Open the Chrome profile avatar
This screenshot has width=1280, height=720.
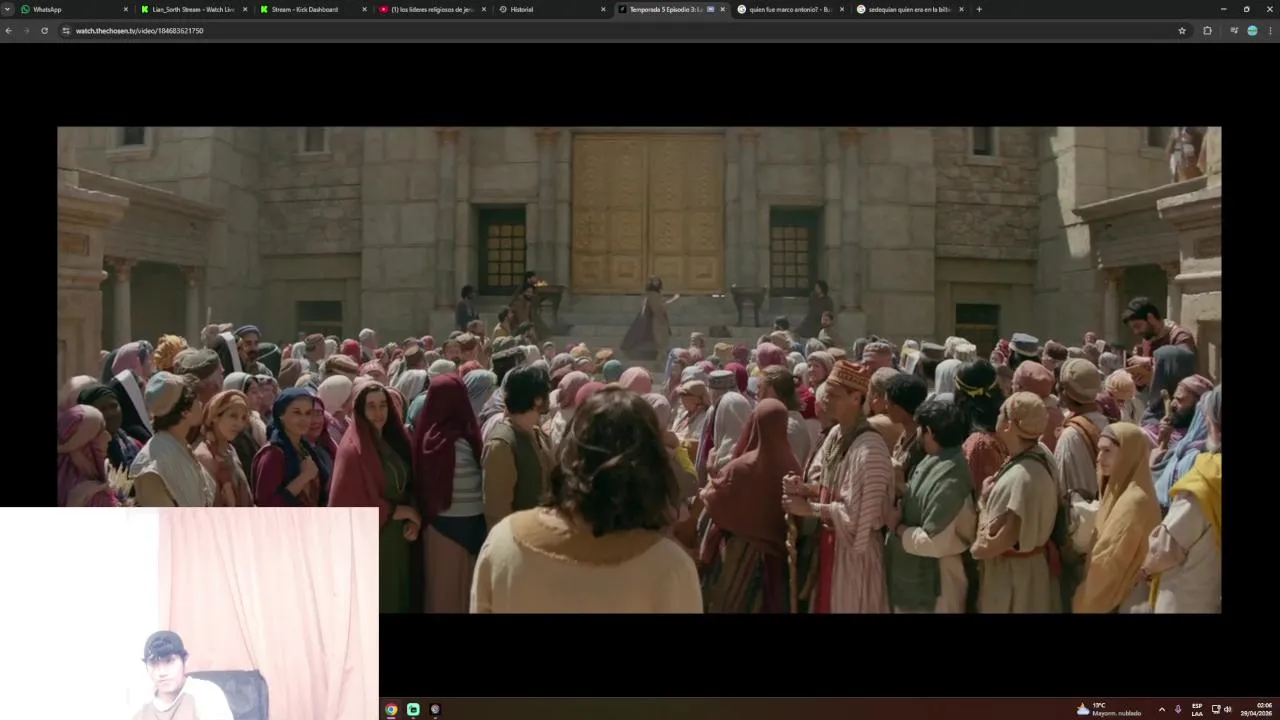[x=1252, y=31]
